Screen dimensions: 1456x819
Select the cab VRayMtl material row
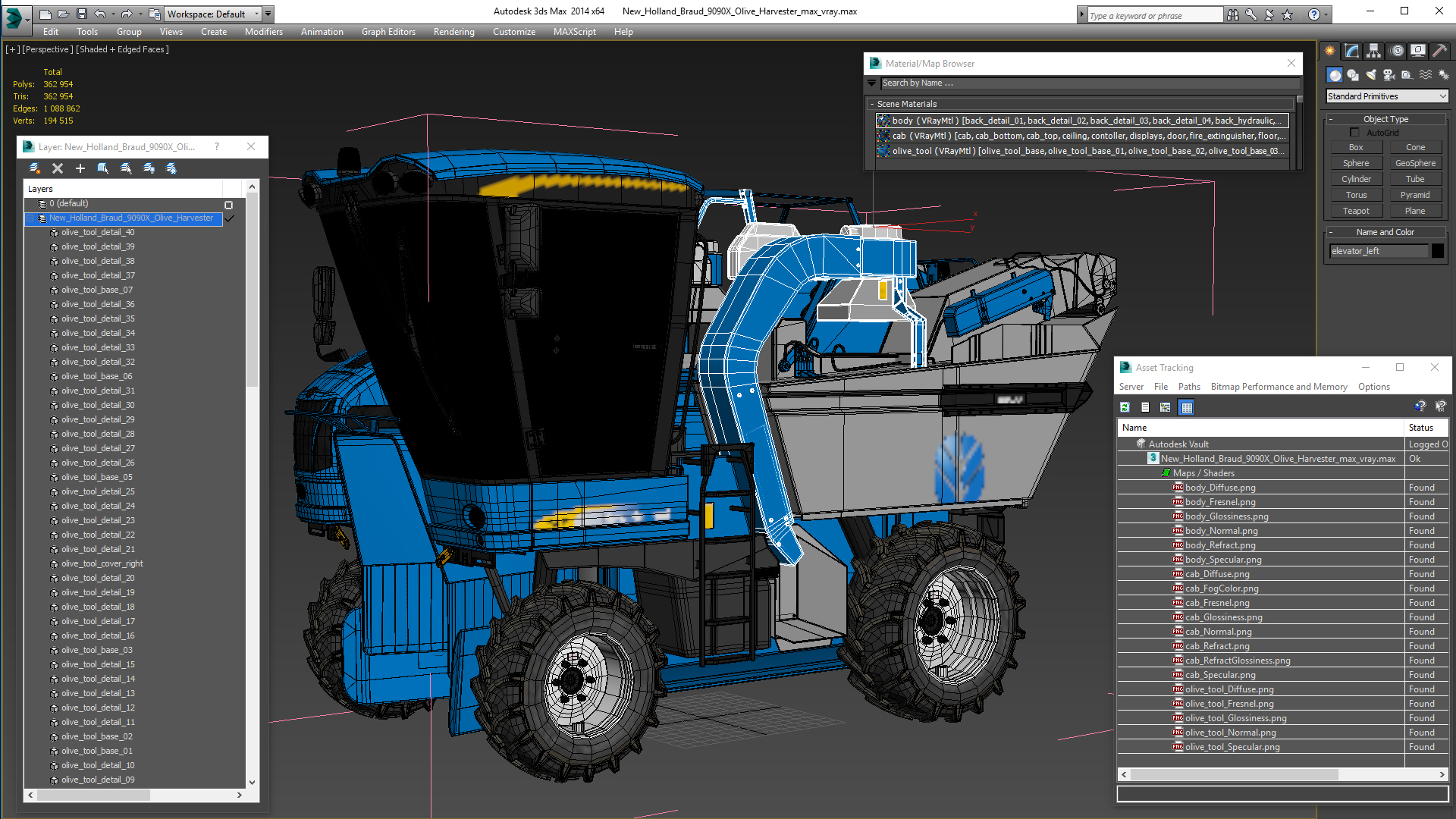1082,136
